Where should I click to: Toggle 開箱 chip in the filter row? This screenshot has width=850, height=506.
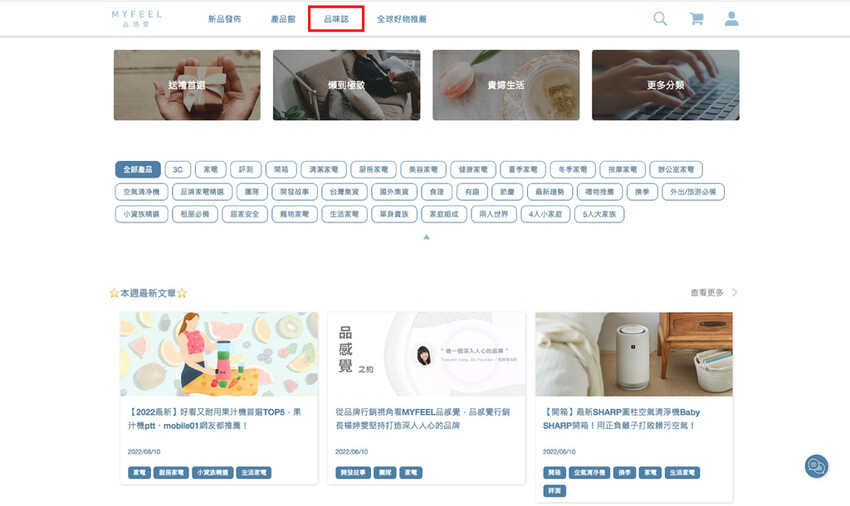281,169
